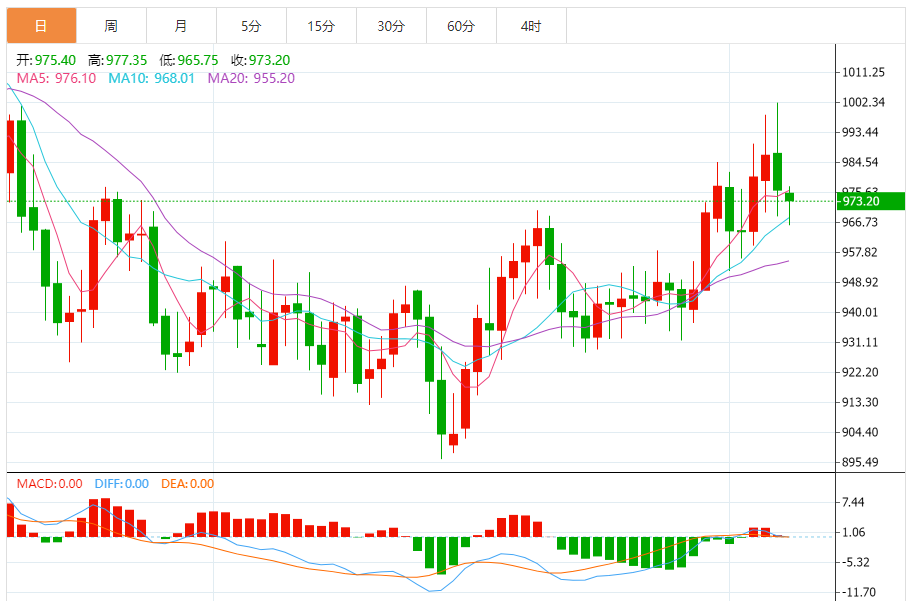Image resolution: width=911 pixels, height=601 pixels.
Task: Click the 低:965.75 low price text
Action: 189,60
